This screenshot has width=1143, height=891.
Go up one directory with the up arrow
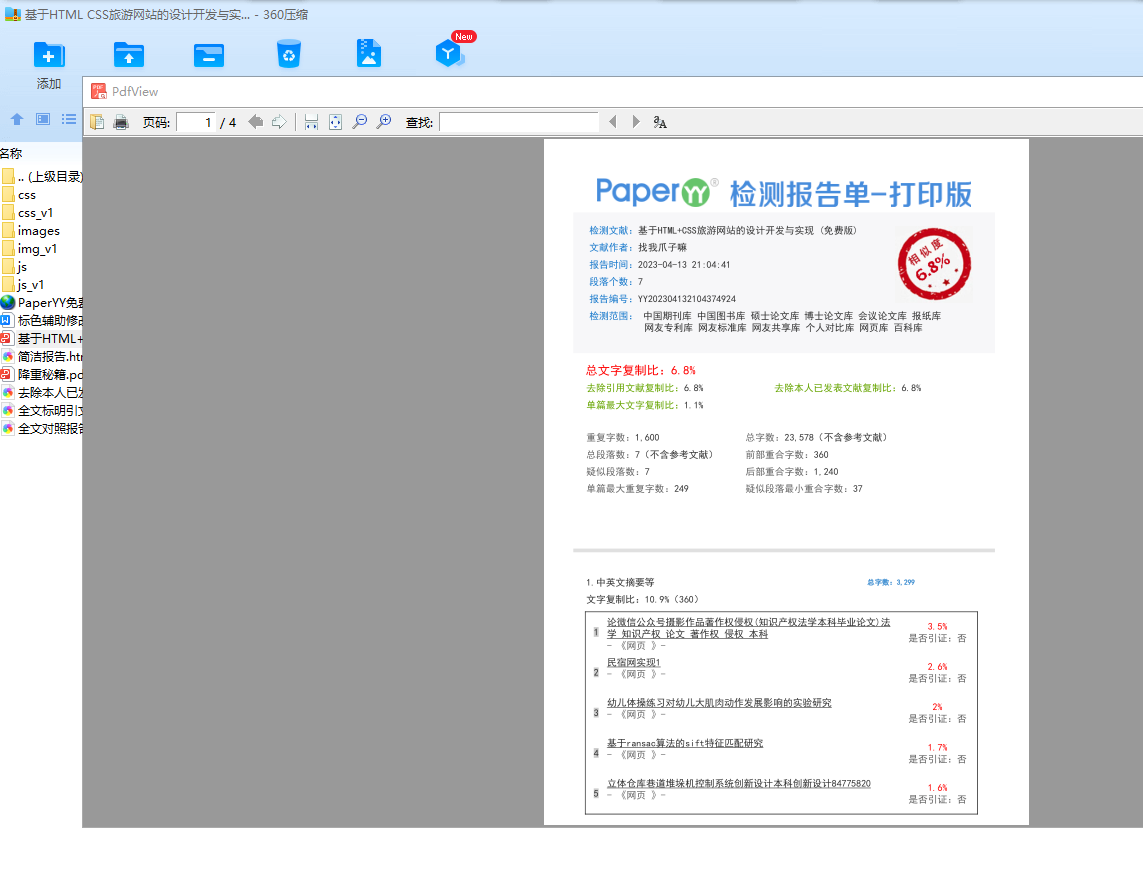point(17,119)
